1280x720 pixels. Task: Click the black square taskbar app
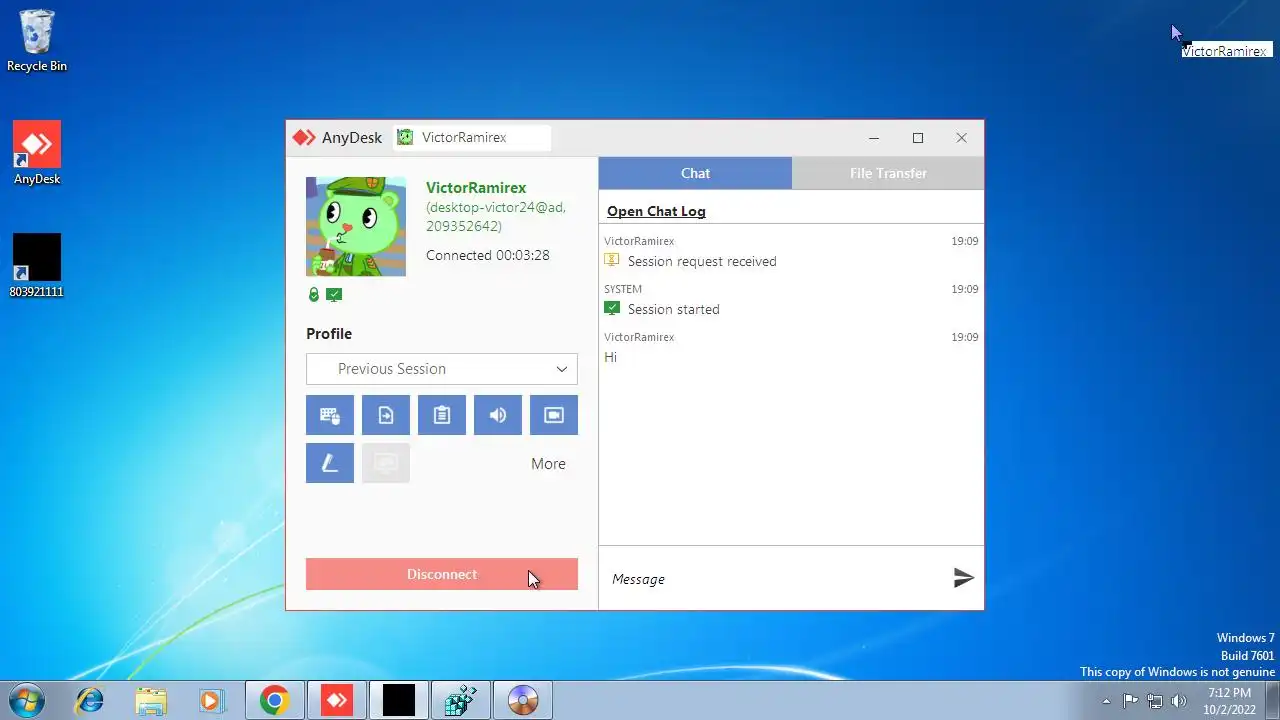coord(399,700)
